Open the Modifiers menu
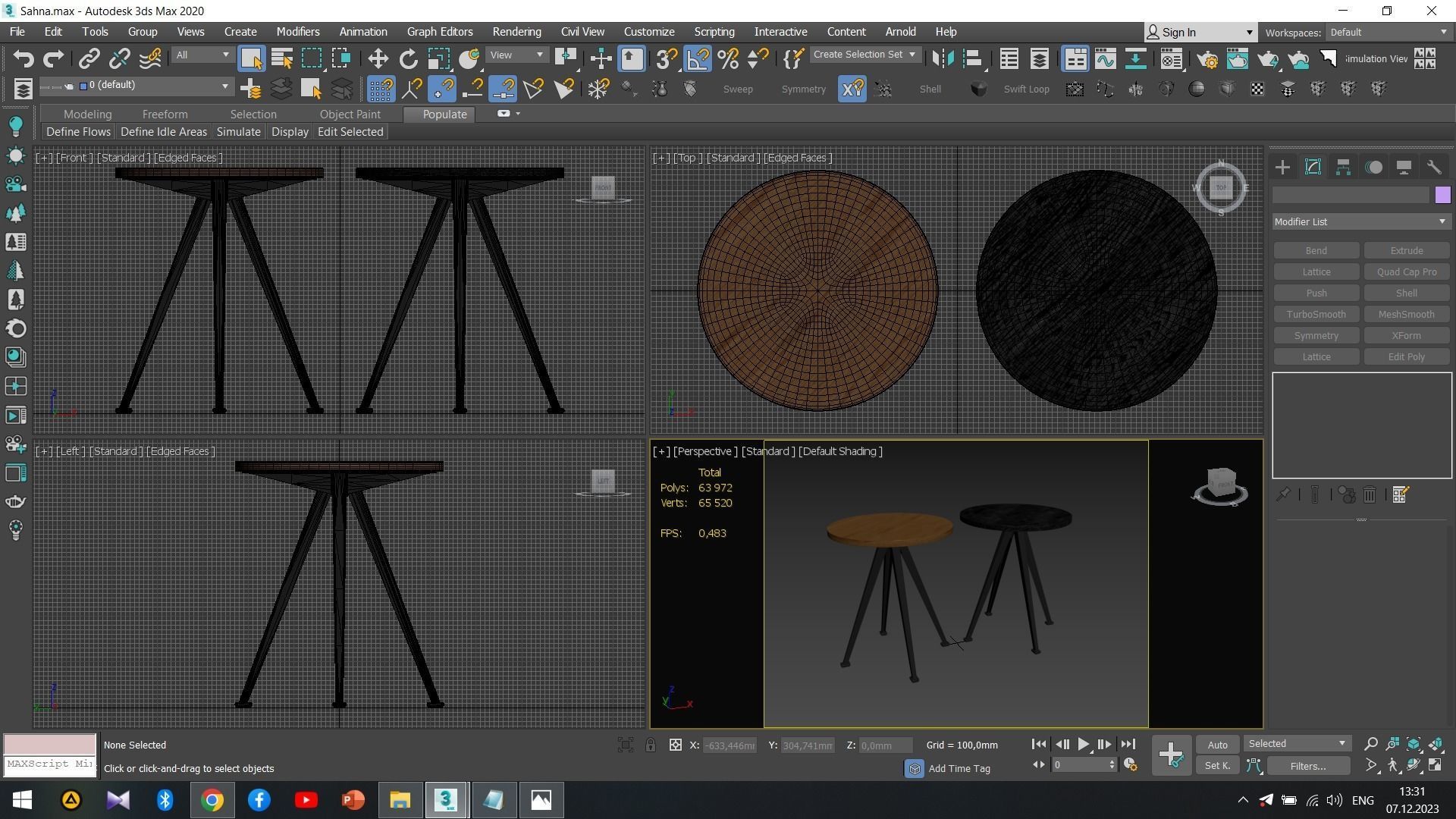This screenshot has width=1456, height=819. (x=297, y=32)
